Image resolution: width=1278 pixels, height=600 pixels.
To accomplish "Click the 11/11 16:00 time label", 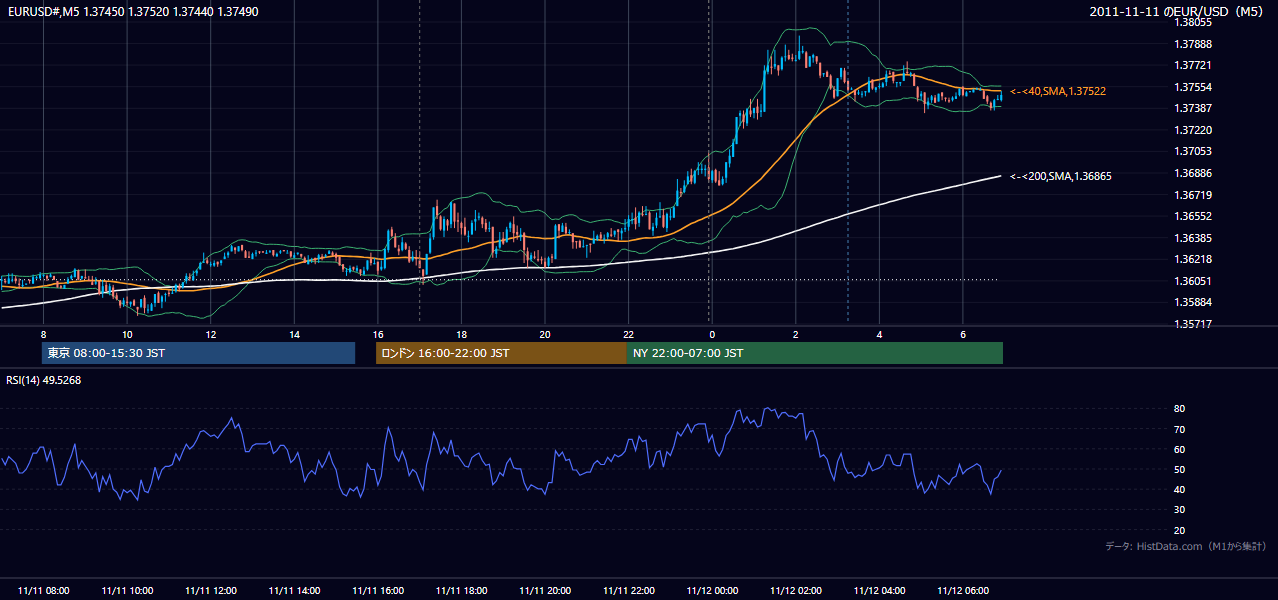I will (378, 591).
